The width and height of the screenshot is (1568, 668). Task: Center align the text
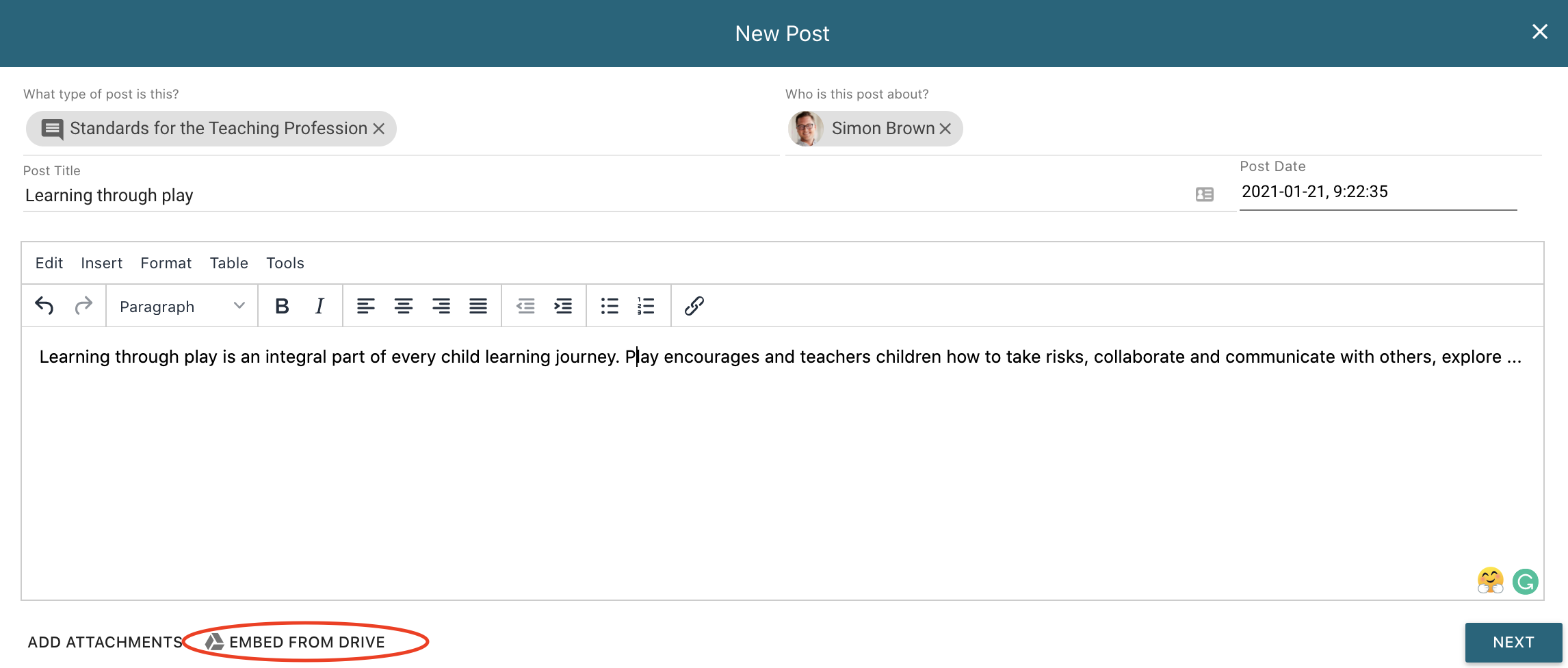point(403,306)
